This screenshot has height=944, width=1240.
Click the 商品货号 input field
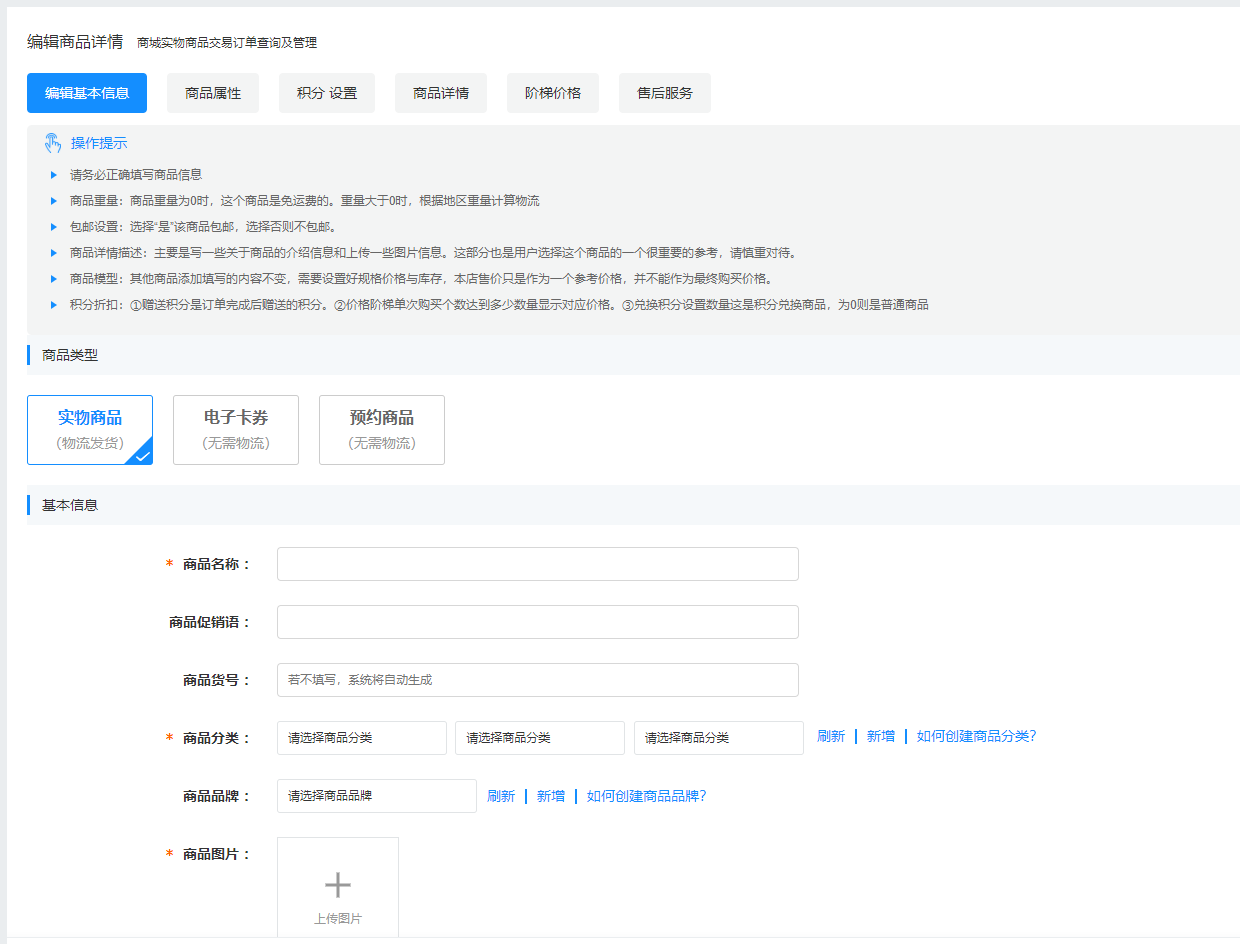pos(538,680)
